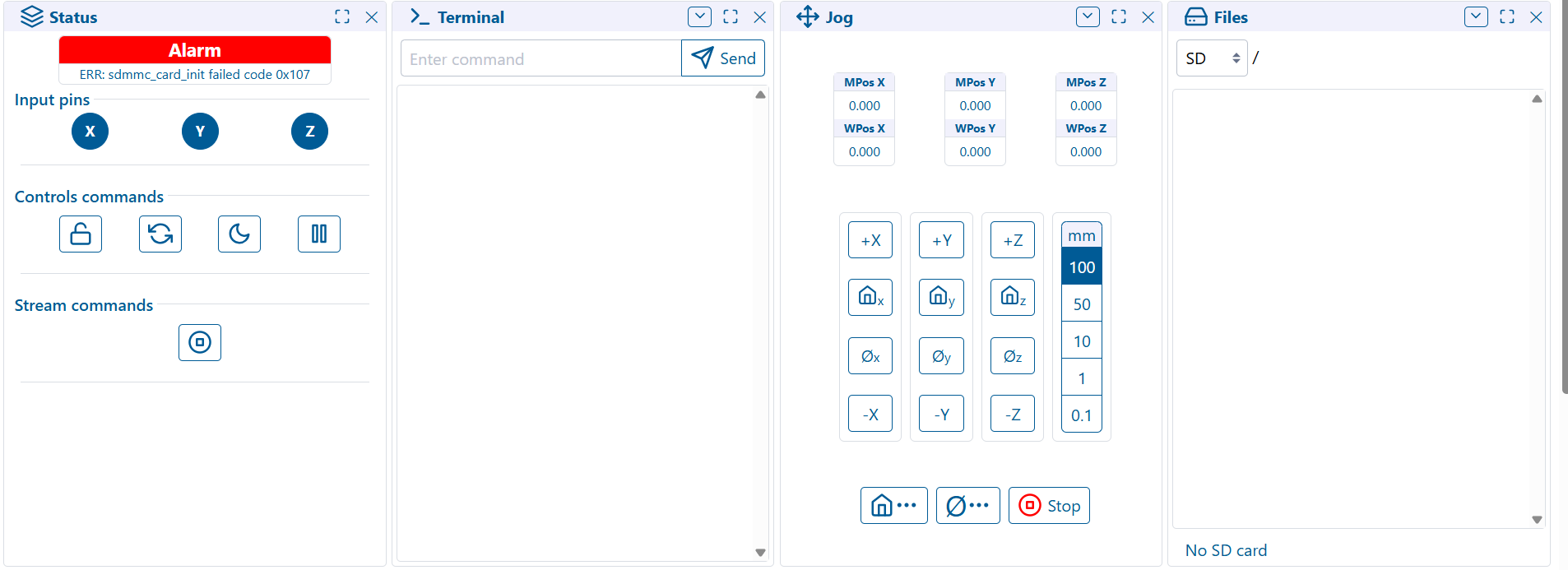
Task: Choose 0.1 mm jog step
Action: pos(1082,416)
